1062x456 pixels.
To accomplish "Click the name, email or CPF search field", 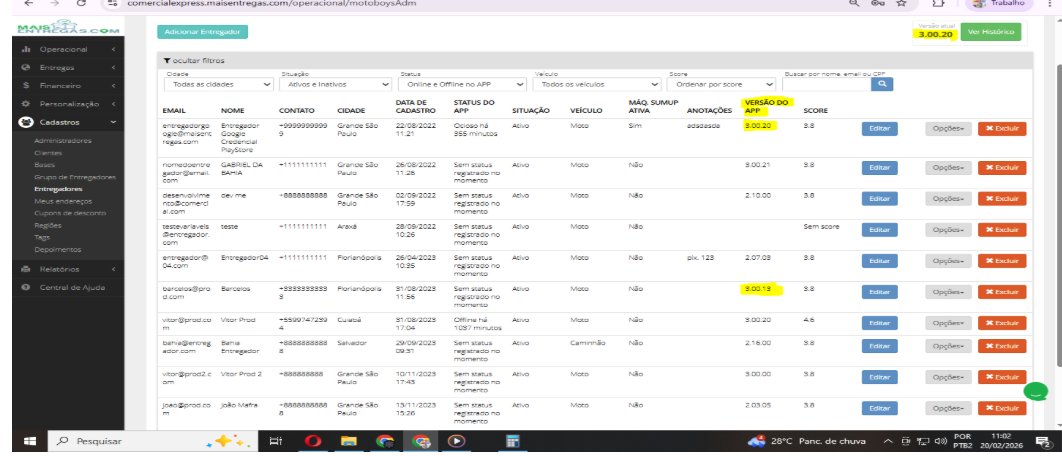I will point(826,85).
